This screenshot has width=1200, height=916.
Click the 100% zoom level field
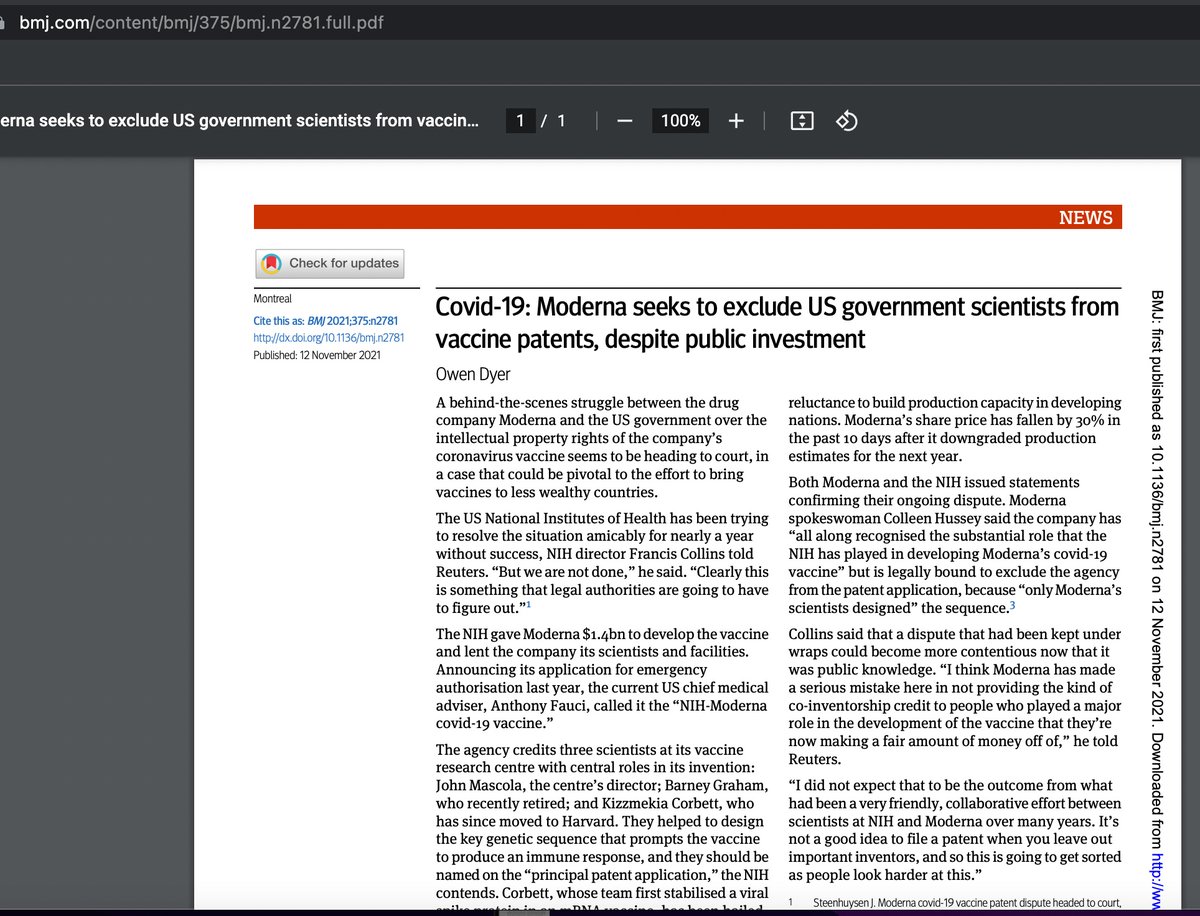(x=680, y=121)
